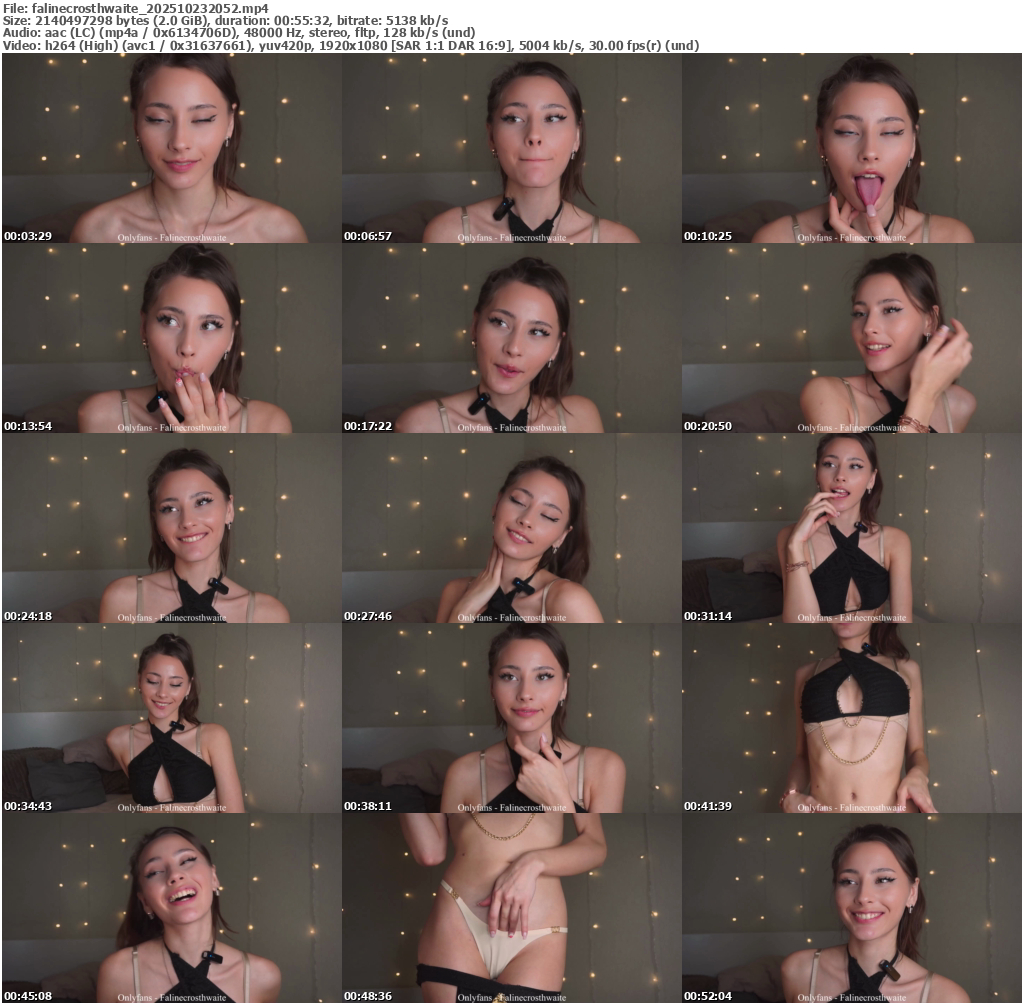Select the thumbnail at 00:20:50
The image size is (1024, 1003).
click(851, 338)
